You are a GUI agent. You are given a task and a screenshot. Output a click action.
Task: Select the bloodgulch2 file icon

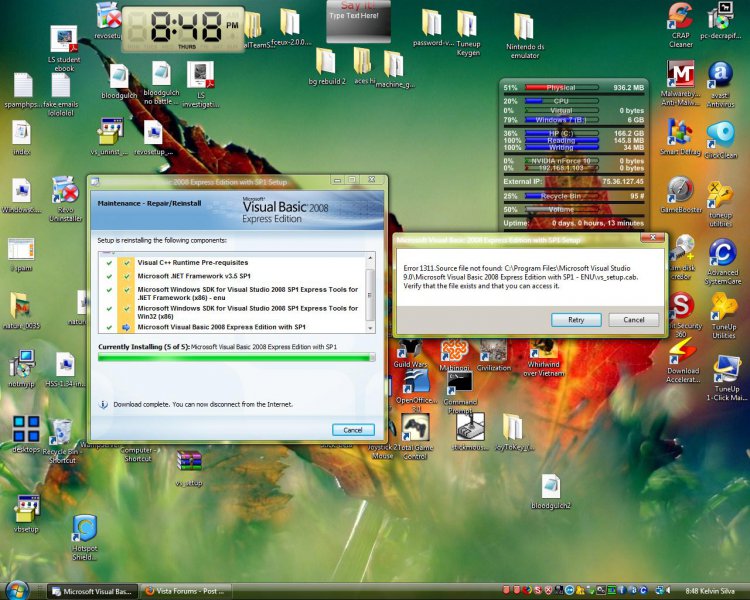[x=551, y=491]
